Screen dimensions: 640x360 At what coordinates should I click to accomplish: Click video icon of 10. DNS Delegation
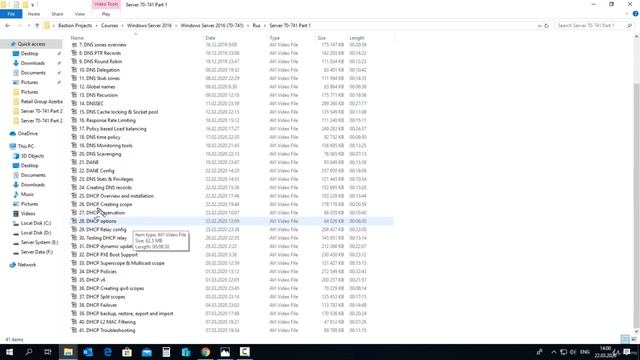74,70
